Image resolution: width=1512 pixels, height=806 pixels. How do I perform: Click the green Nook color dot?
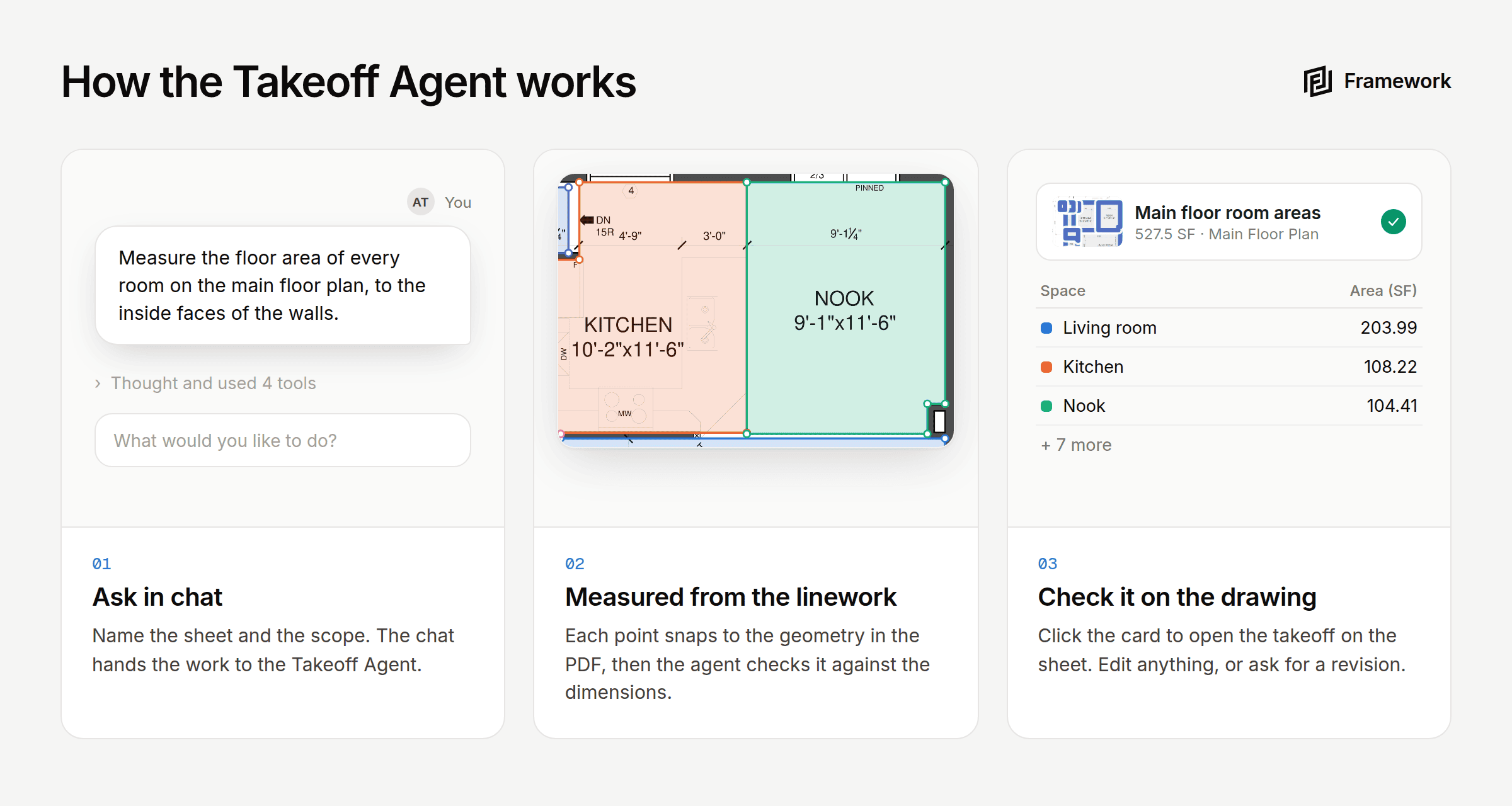[x=1046, y=406]
